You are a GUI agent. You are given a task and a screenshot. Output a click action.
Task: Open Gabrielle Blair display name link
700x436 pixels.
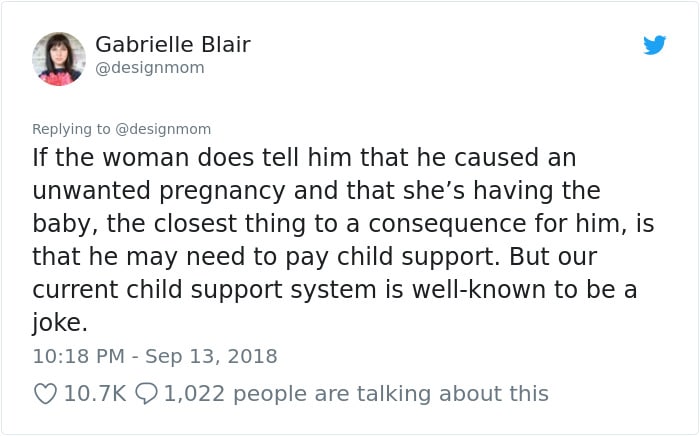coord(173,44)
